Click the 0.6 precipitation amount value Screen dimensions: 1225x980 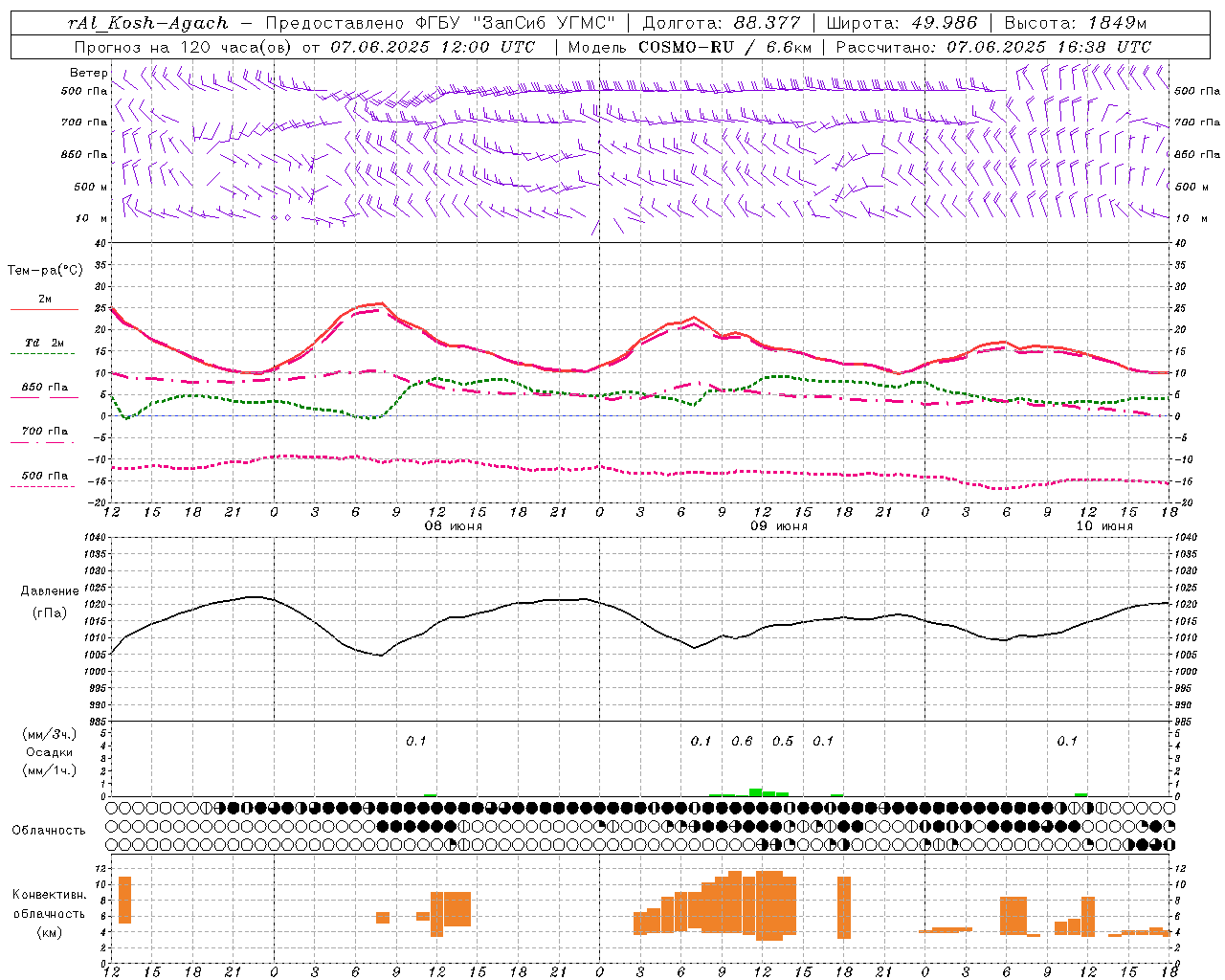(742, 741)
